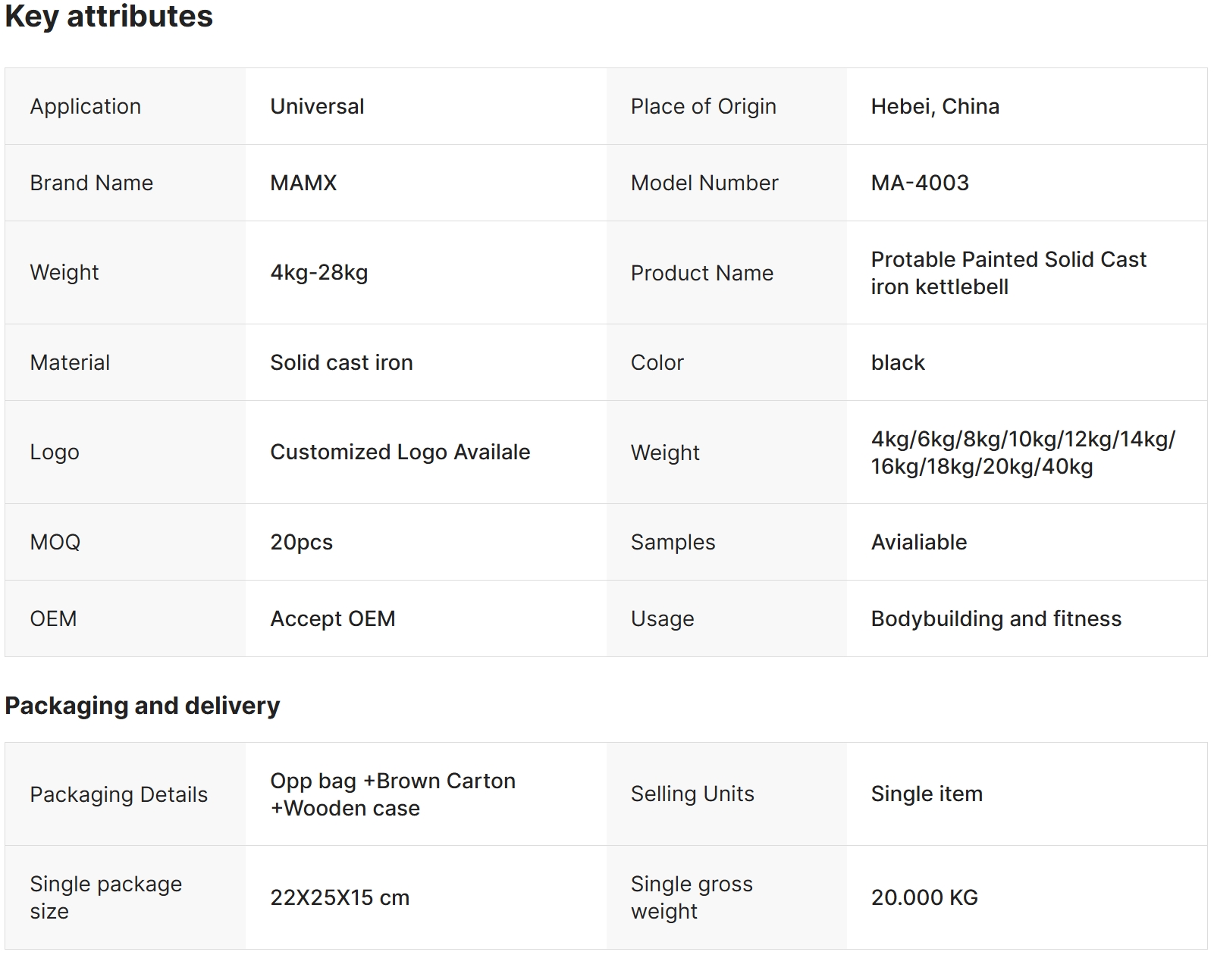The height and width of the screenshot is (980, 1214).
Task: Click the 20pcs MOQ value
Action: 301,542
